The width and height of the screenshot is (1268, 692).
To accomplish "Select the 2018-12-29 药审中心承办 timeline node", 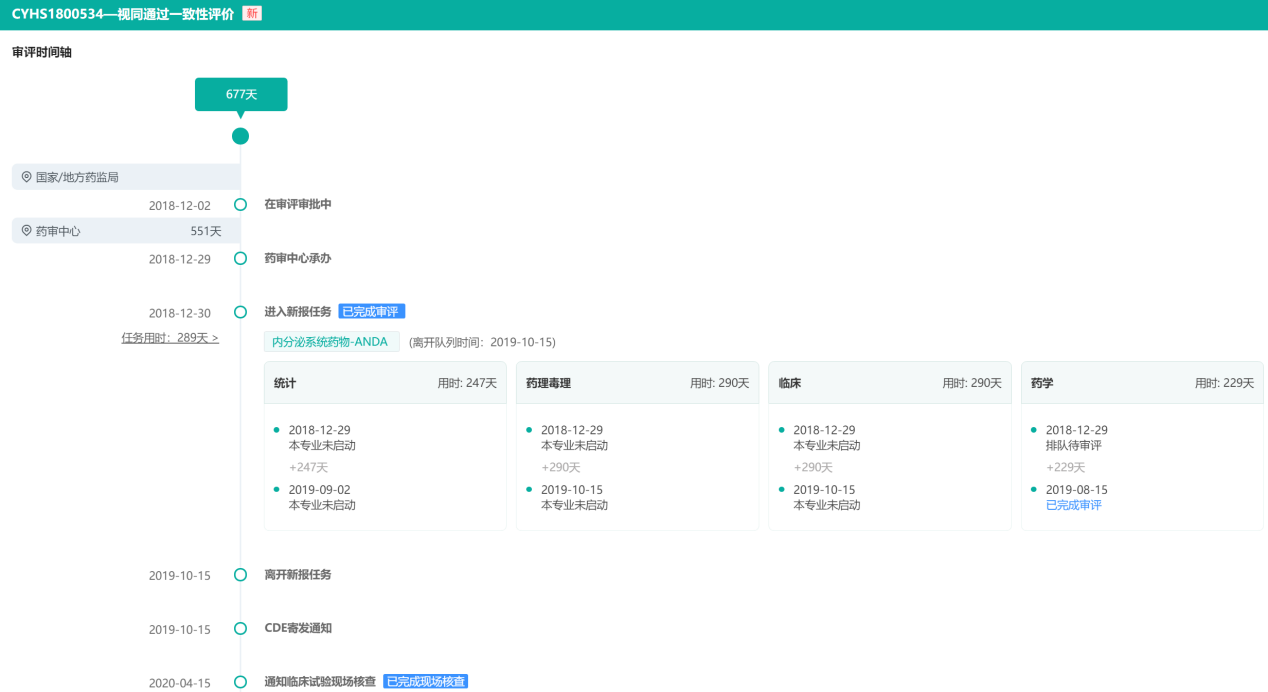I will (240, 259).
